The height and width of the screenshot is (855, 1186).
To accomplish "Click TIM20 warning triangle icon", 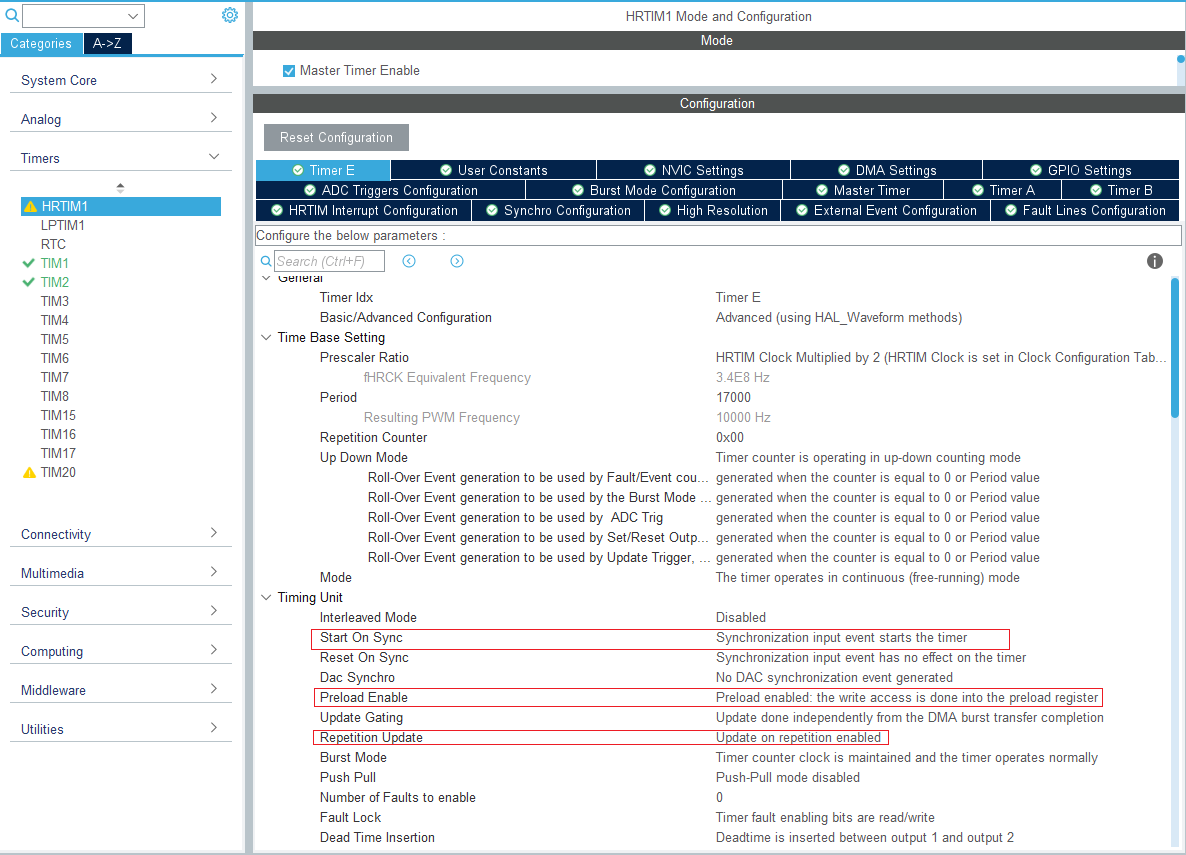I will point(29,472).
